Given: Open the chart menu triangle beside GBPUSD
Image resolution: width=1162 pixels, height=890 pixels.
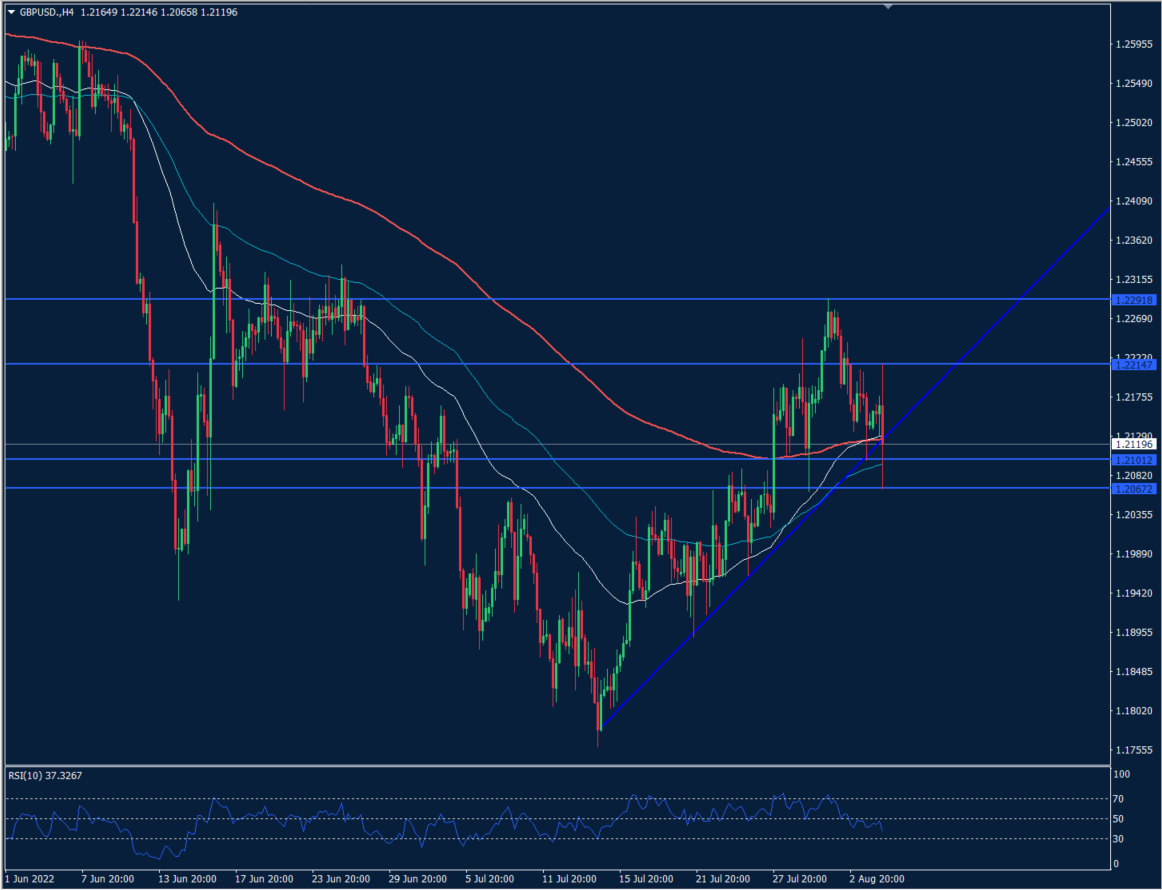Looking at the screenshot, I should click(11, 13).
